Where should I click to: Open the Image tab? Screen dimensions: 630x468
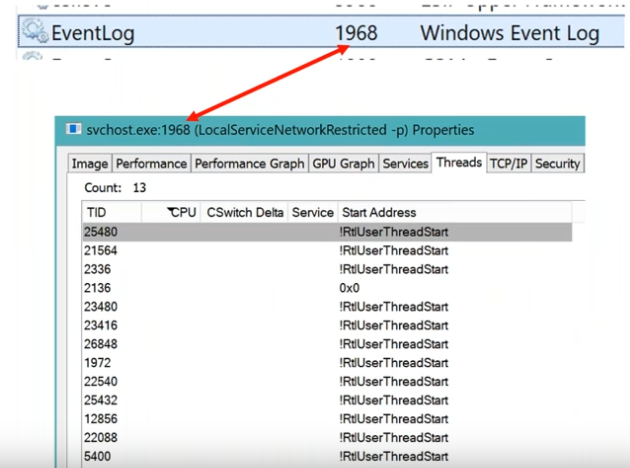pyautogui.click(x=90, y=163)
